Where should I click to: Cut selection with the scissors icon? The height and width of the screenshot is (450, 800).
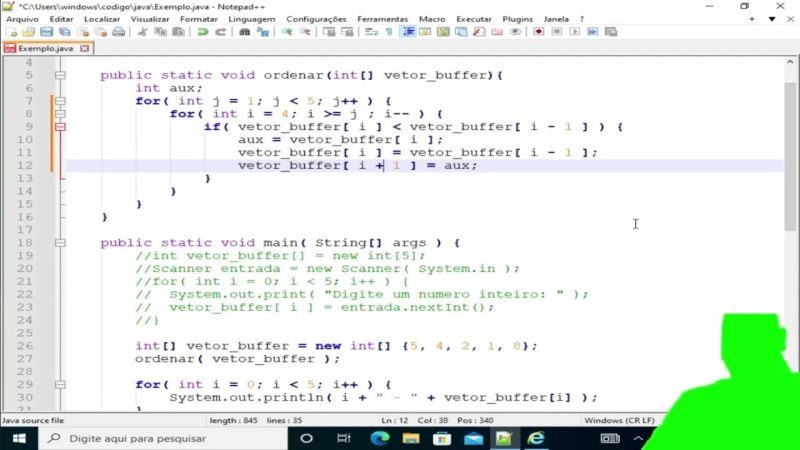click(x=142, y=32)
